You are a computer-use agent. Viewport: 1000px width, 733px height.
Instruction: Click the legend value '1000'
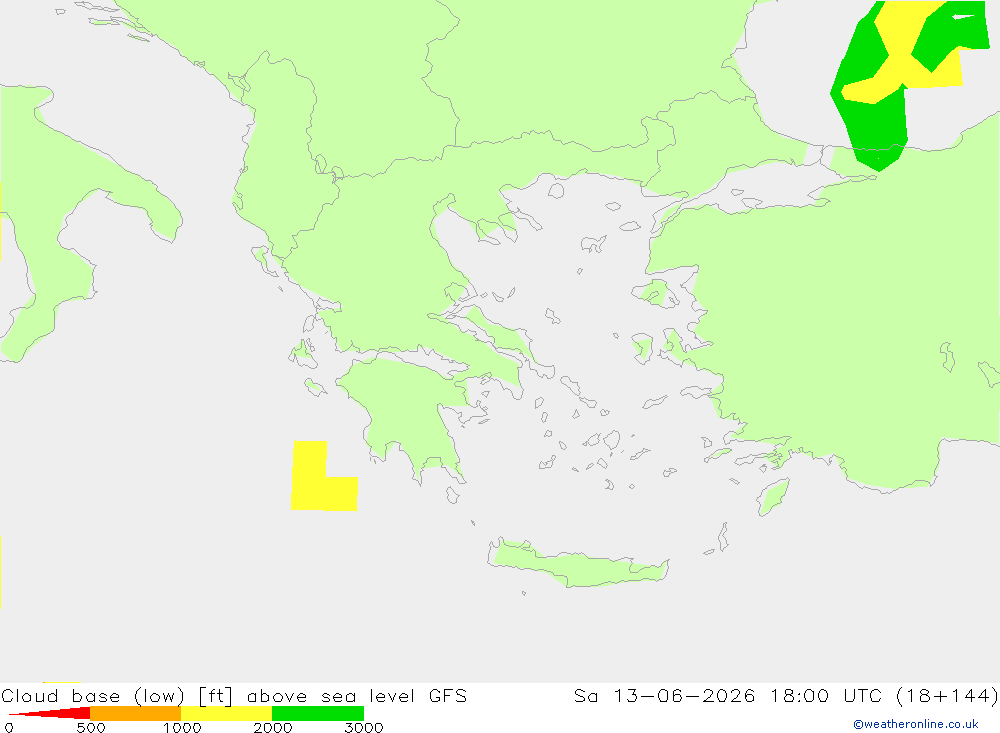click(182, 727)
